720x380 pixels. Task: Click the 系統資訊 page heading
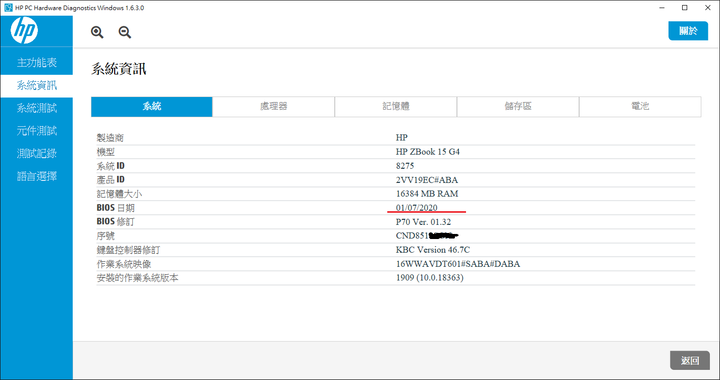point(118,69)
